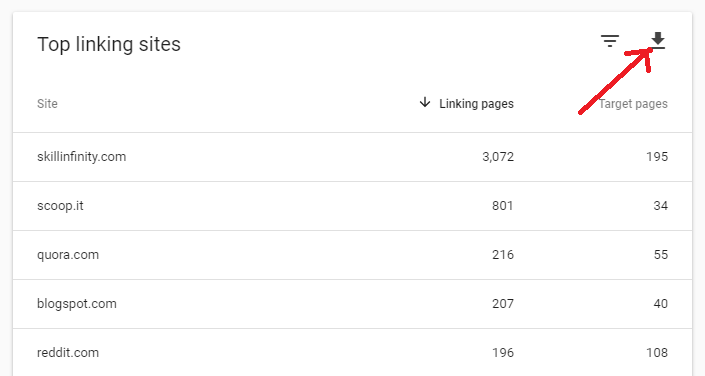Open the skillinfinity.com row
705x376 pixels.
point(352,157)
